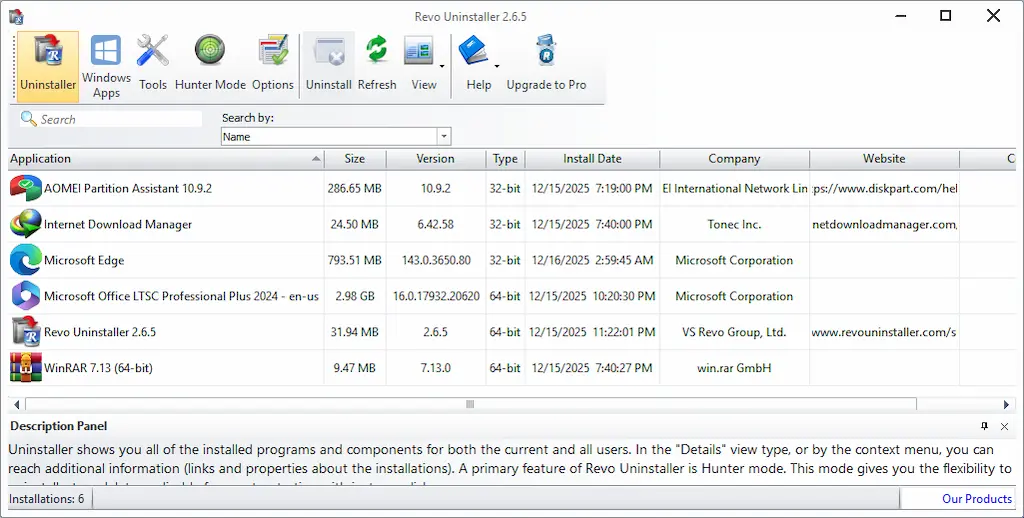The height and width of the screenshot is (518, 1024).
Task: Sort by the Size column header
Action: tap(355, 159)
